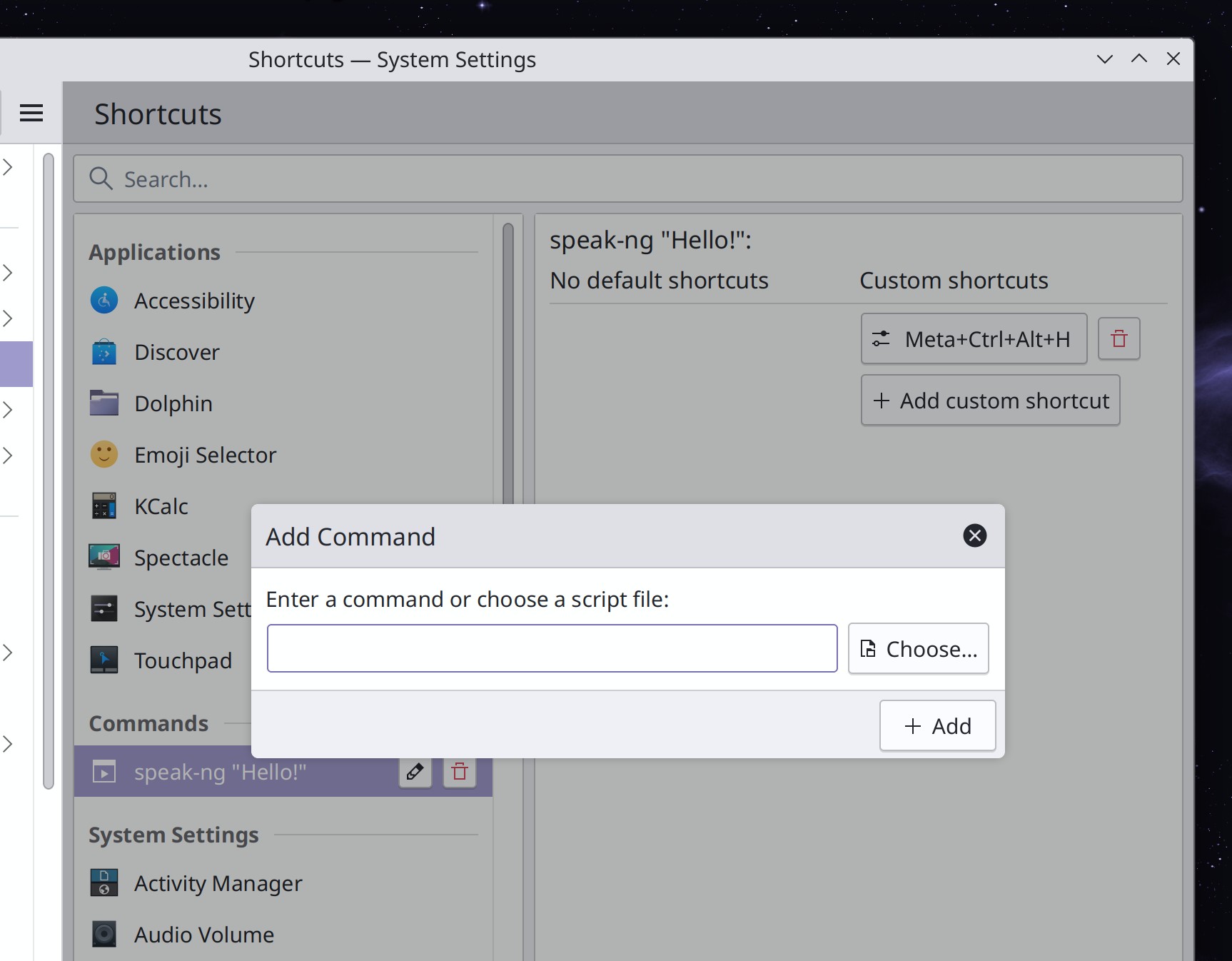Select the Accessibility application entry icon
Image resolution: width=1232 pixels, height=961 pixels.
pyautogui.click(x=103, y=301)
